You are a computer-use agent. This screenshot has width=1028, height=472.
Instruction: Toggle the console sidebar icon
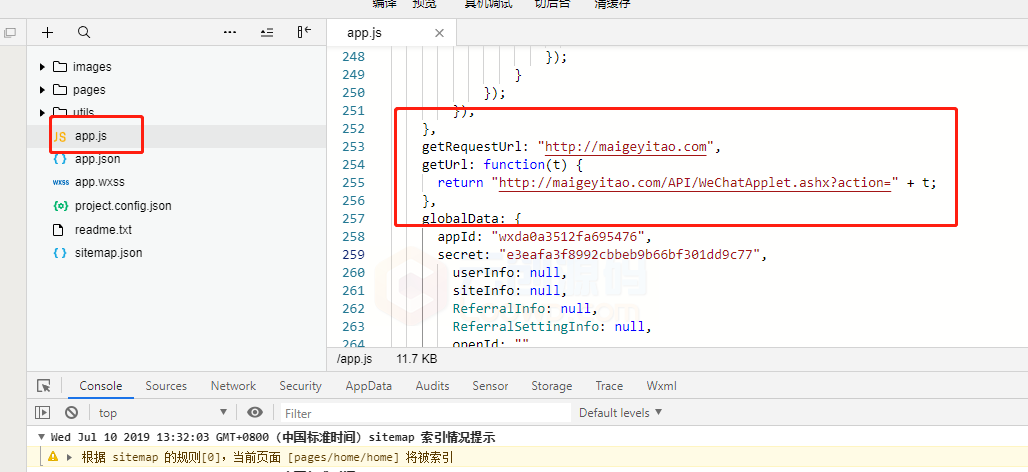(43, 413)
